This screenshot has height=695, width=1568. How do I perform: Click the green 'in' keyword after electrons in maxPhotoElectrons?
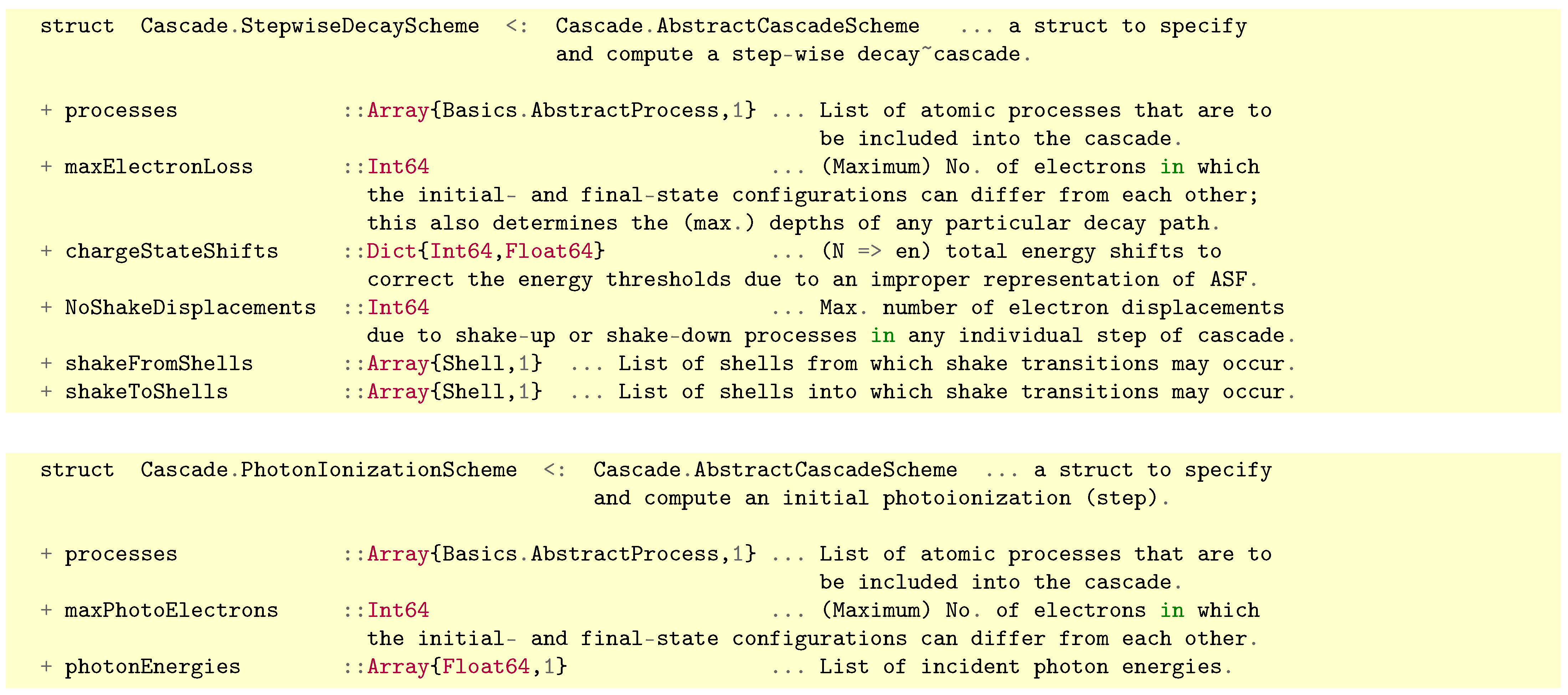click(x=1172, y=610)
